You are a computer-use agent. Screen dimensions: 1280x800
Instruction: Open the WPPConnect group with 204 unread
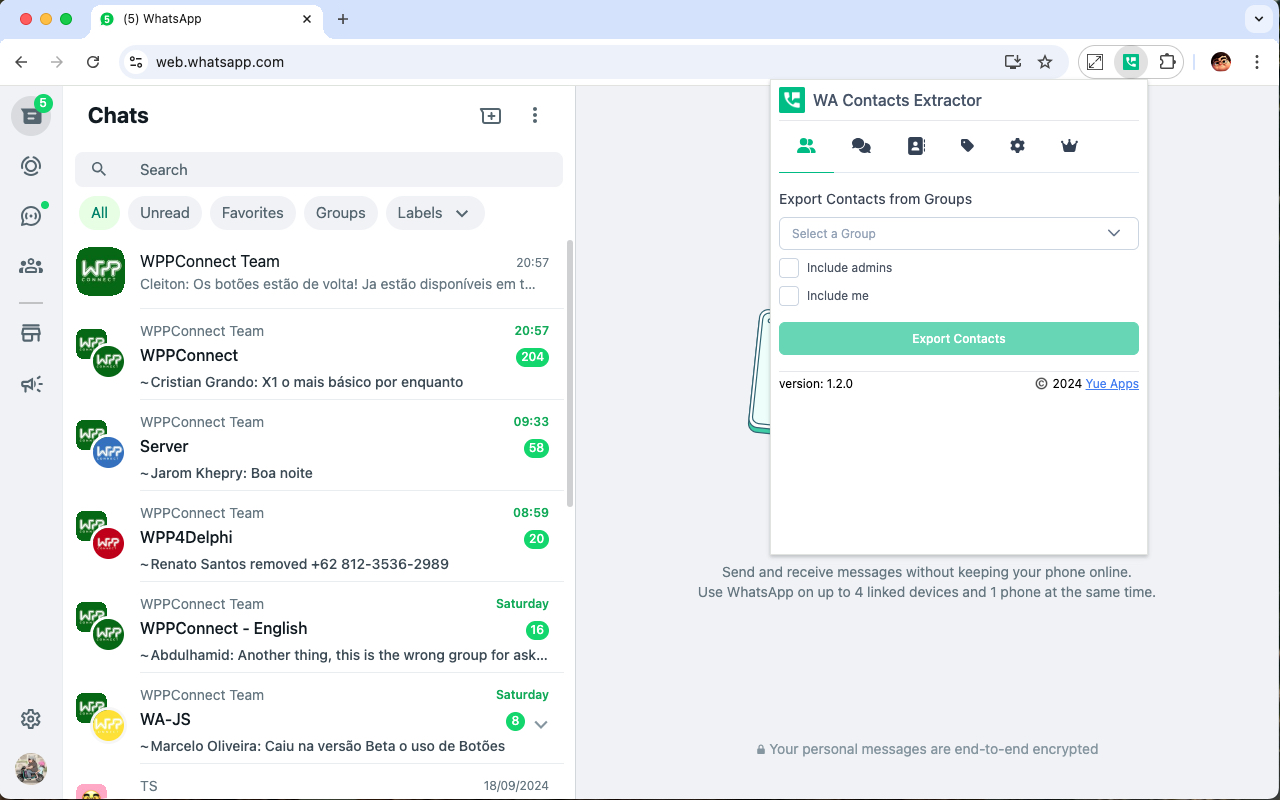(x=319, y=355)
